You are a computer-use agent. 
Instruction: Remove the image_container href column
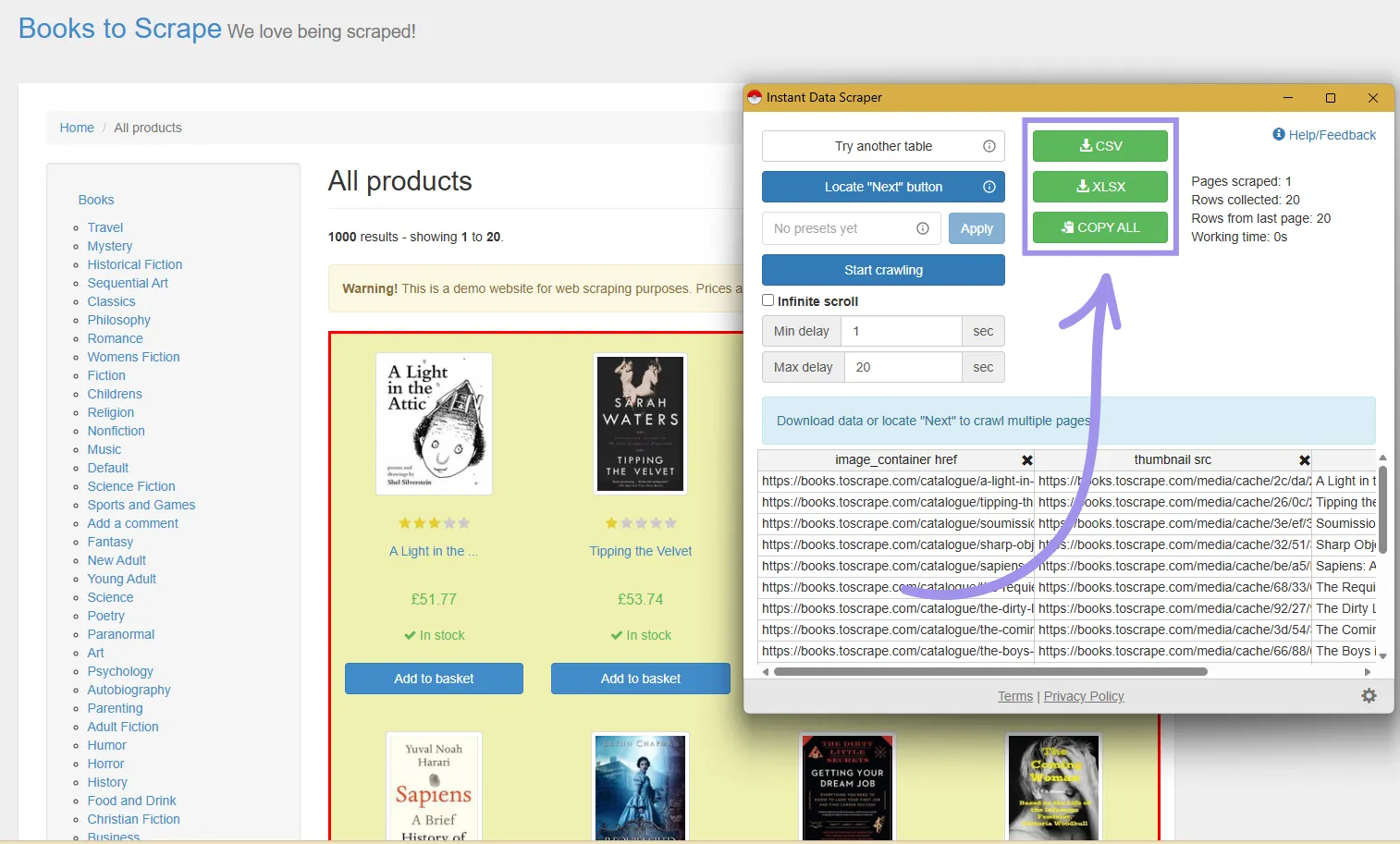[1026, 459]
